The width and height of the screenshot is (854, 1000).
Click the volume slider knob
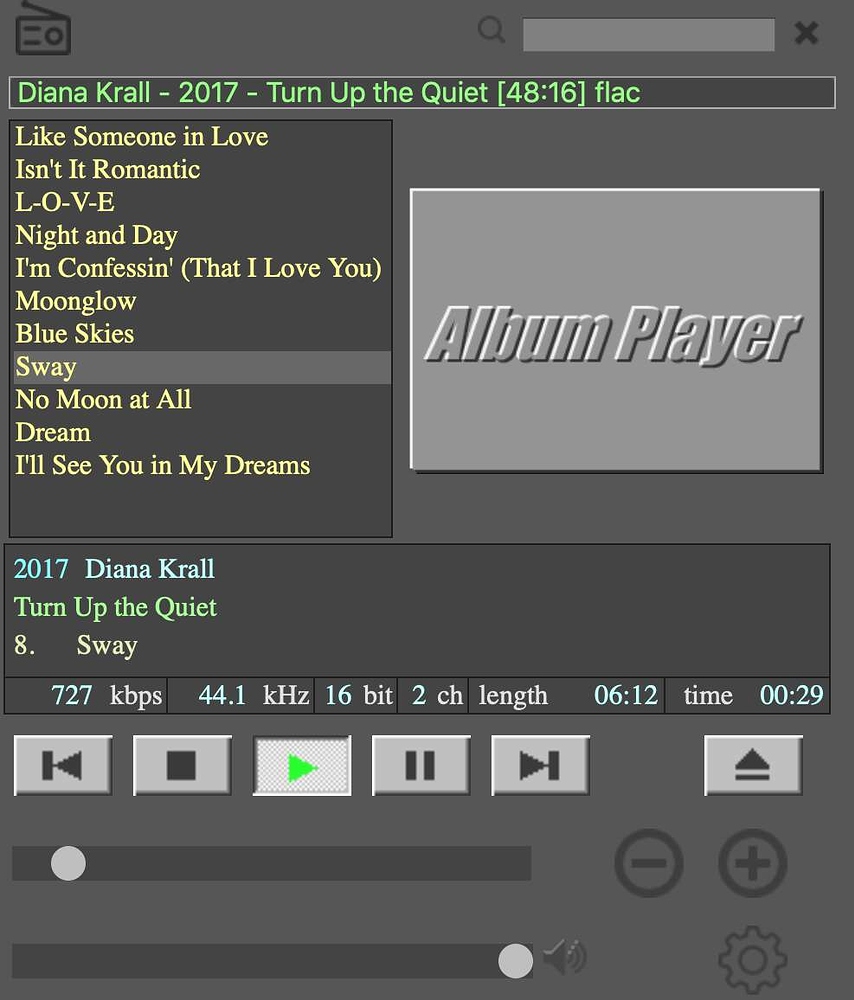tap(515, 960)
